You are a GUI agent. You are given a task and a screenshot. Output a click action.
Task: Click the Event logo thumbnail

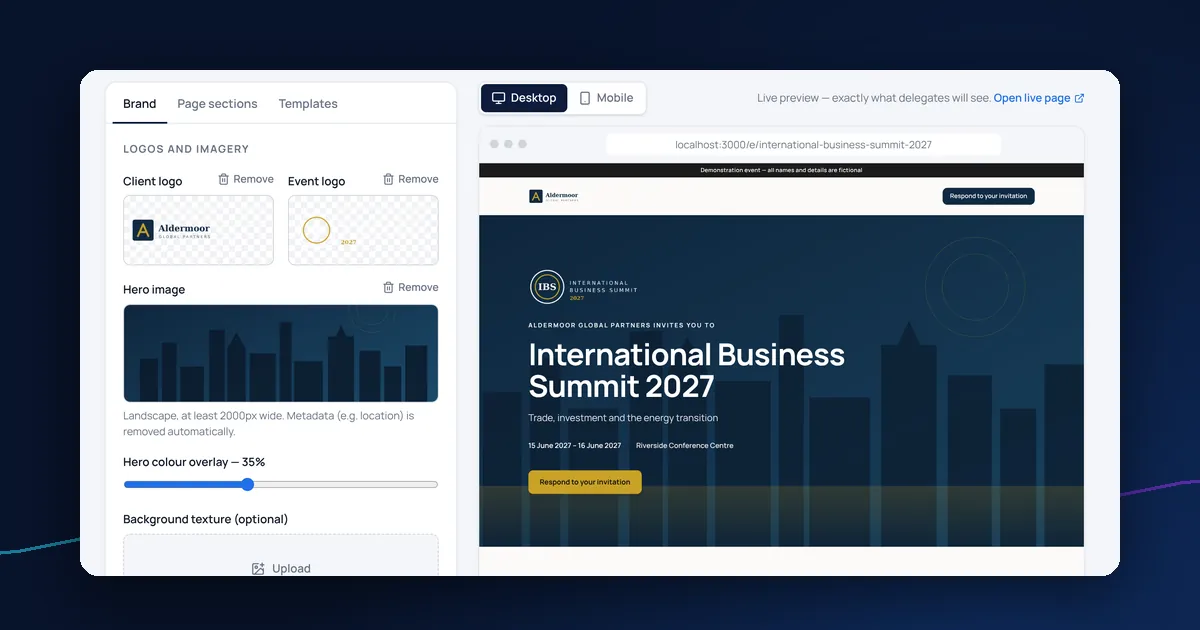363,230
